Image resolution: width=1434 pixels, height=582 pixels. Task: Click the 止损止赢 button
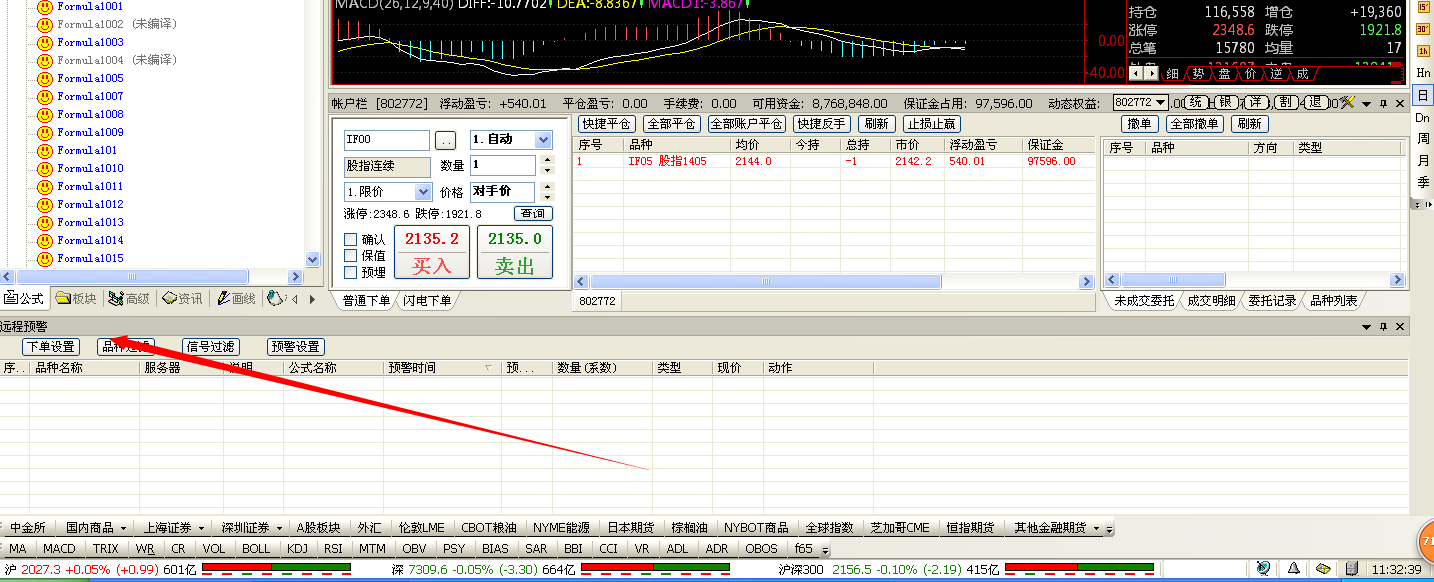931,124
